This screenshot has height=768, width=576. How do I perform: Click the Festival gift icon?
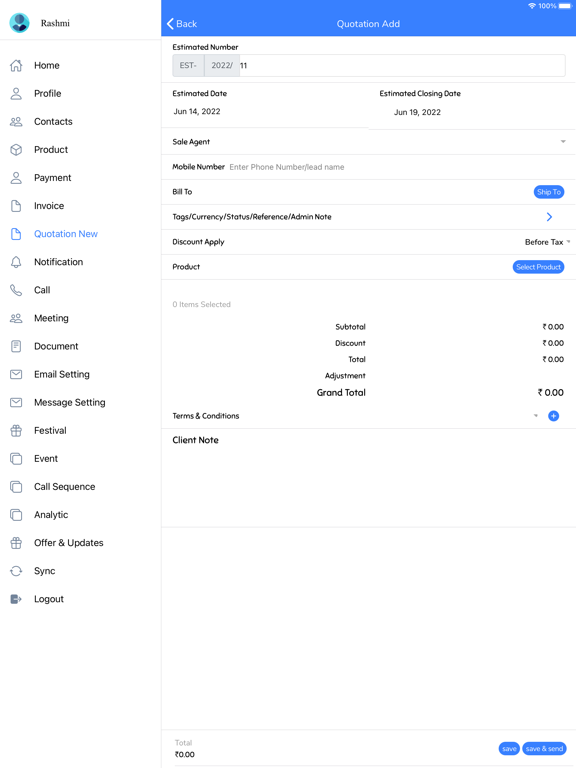point(16,431)
